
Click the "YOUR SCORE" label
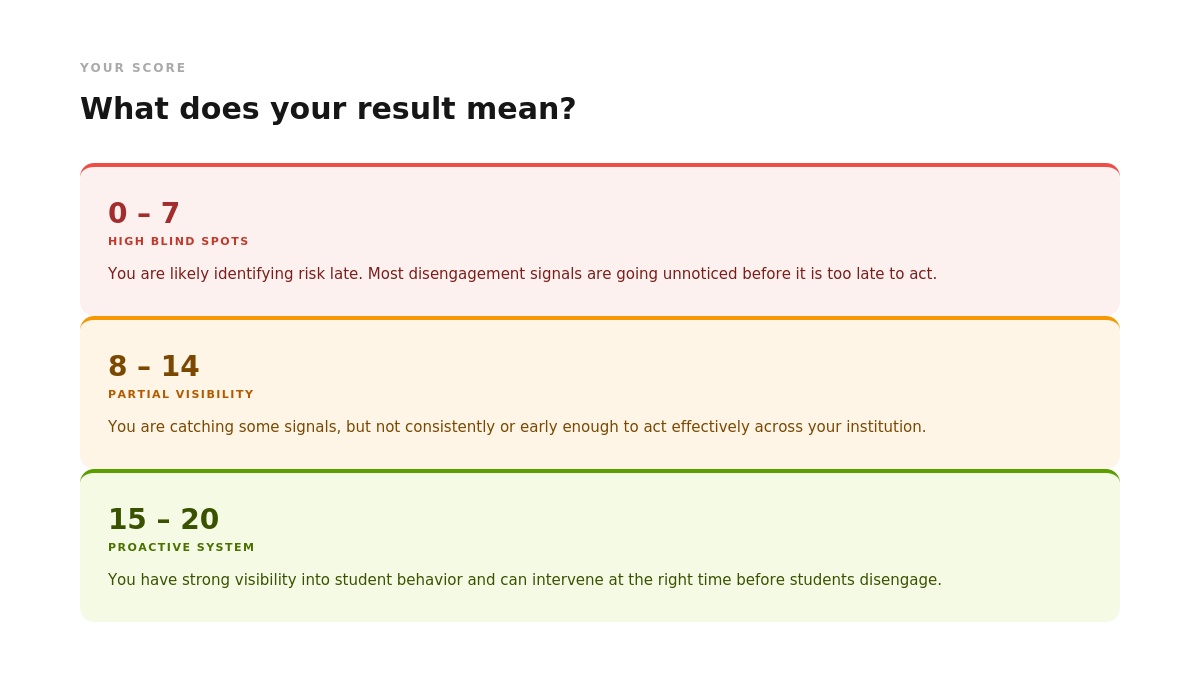pos(133,68)
